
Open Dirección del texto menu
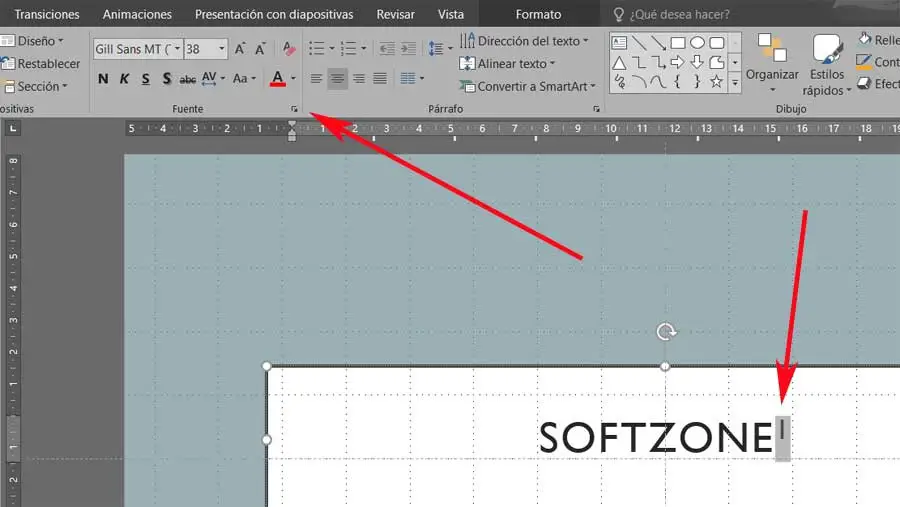524,41
